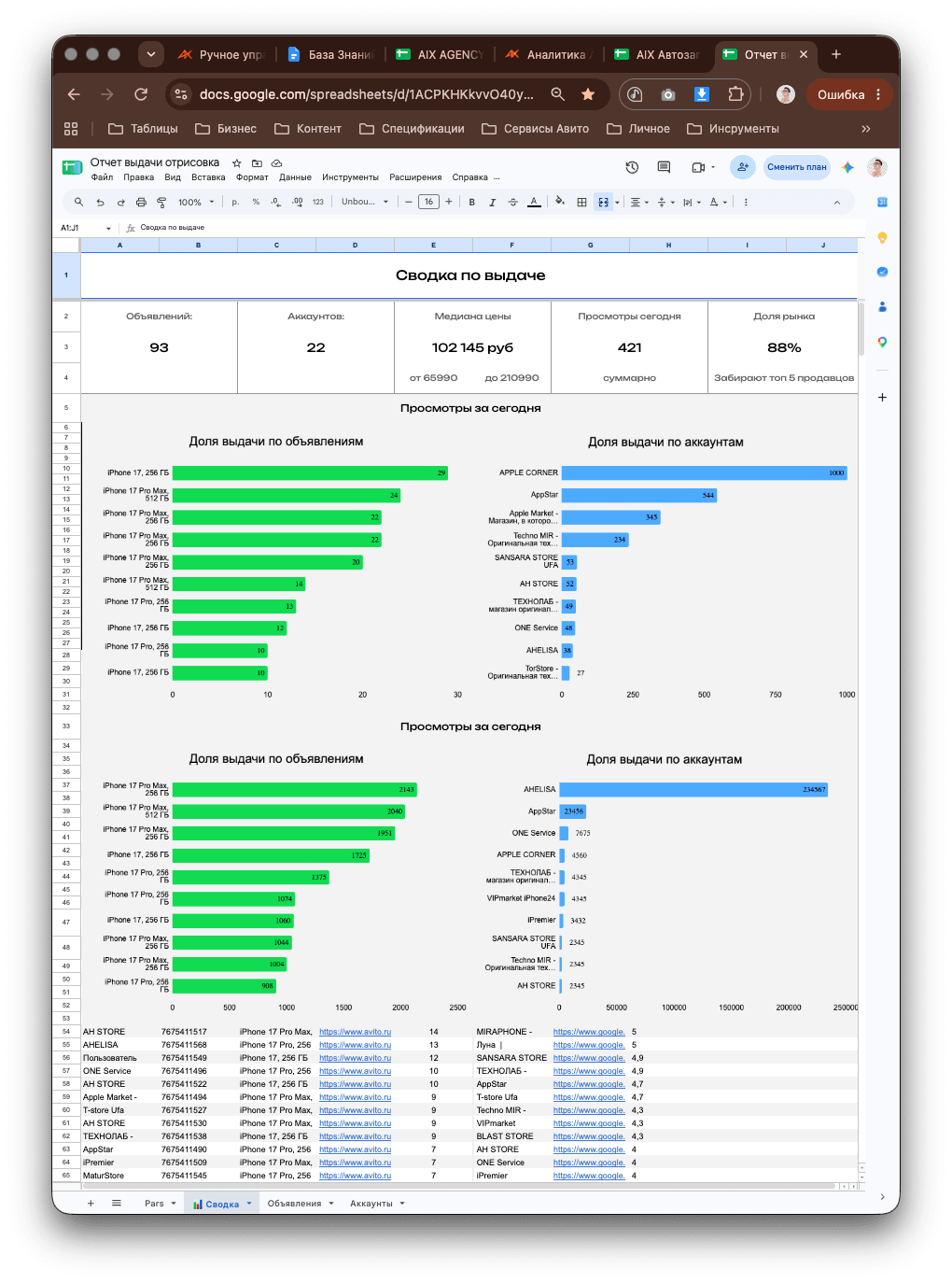Open the avito link in row 54

(355, 1032)
